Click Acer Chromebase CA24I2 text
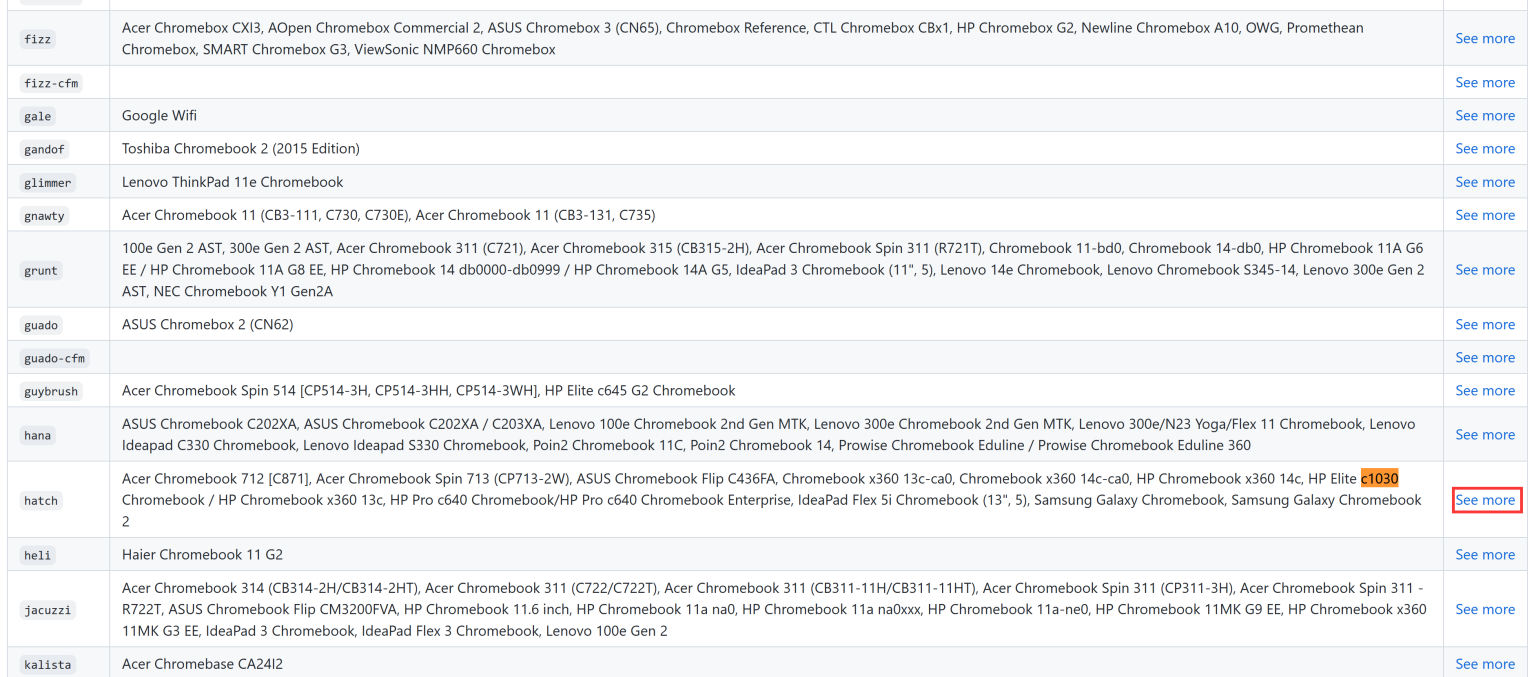The width and height of the screenshot is (1536, 677). 202,664
